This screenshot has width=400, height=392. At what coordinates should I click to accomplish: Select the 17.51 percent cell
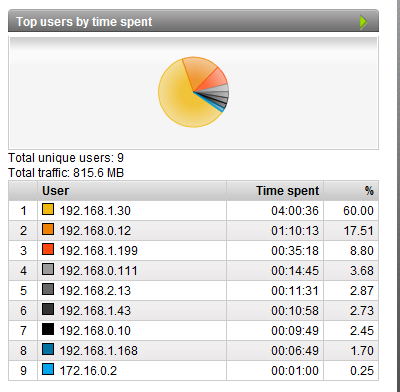tap(358, 231)
